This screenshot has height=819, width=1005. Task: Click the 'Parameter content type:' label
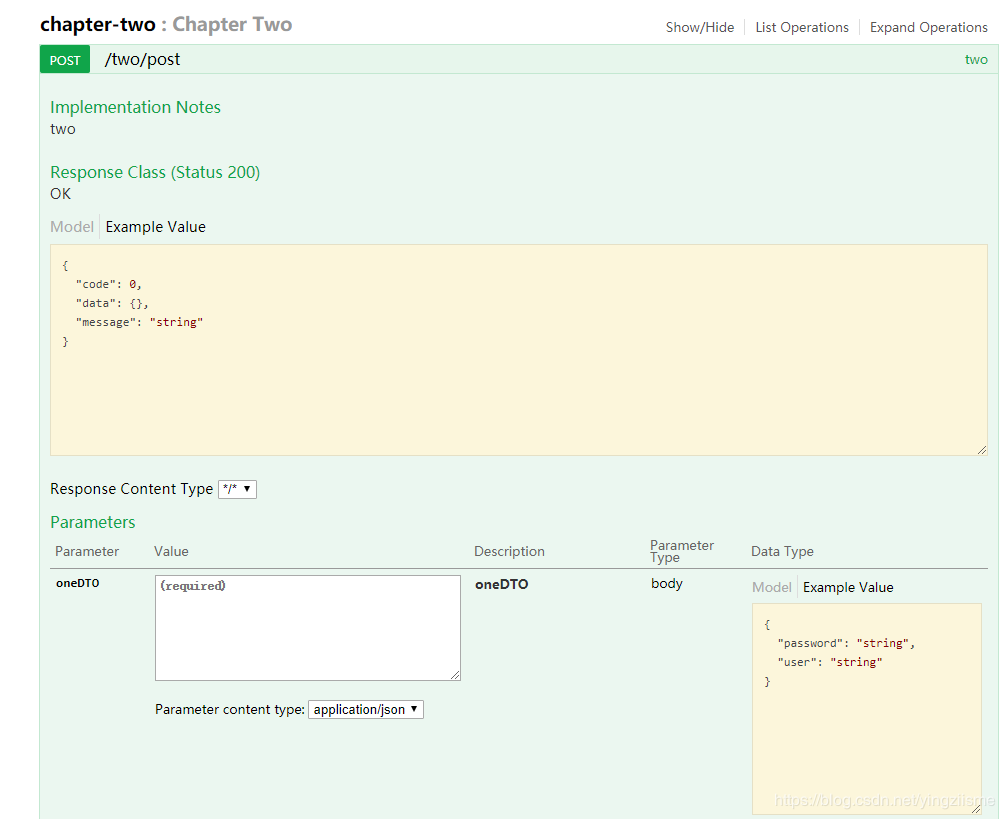click(x=229, y=709)
